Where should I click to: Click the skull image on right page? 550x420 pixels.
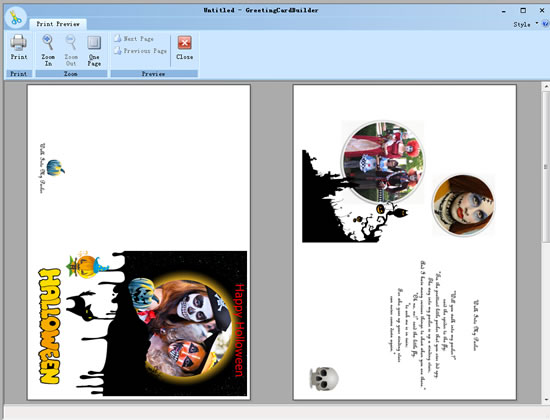(324, 378)
